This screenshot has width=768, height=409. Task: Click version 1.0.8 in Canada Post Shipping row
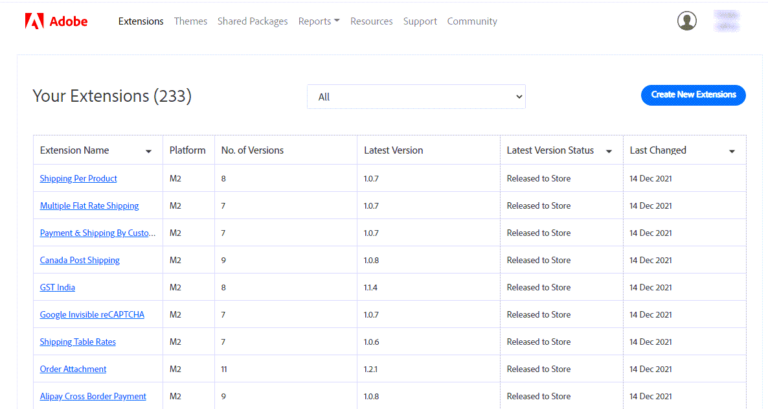point(371,260)
